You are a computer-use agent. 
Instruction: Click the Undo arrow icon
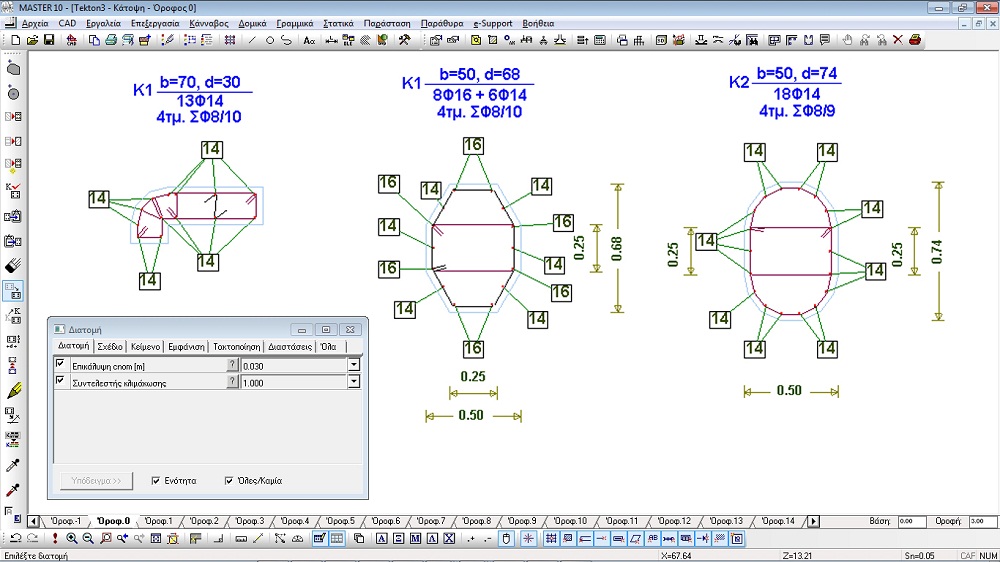pos(15,538)
